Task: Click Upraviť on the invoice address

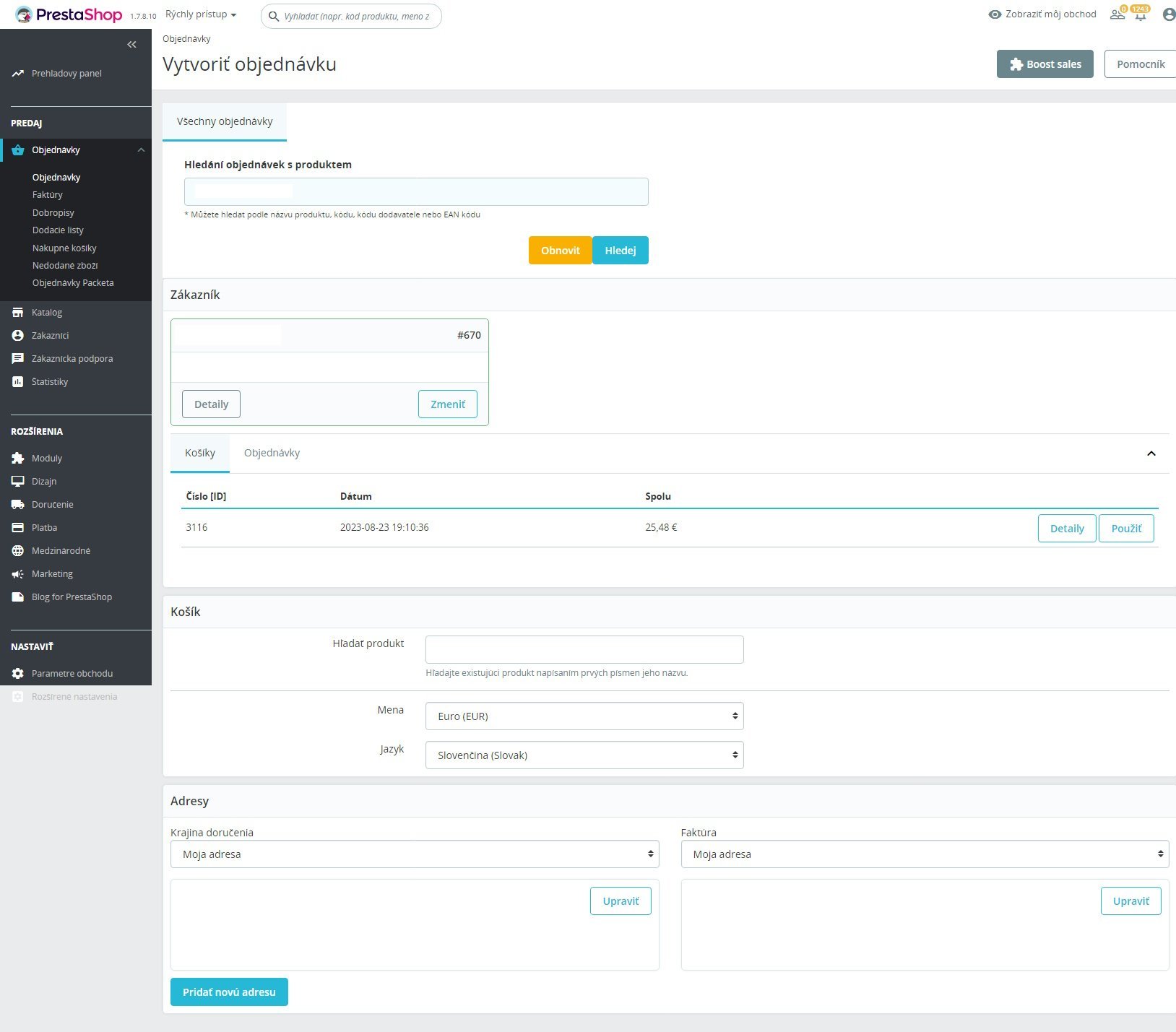Action: 1130,901
